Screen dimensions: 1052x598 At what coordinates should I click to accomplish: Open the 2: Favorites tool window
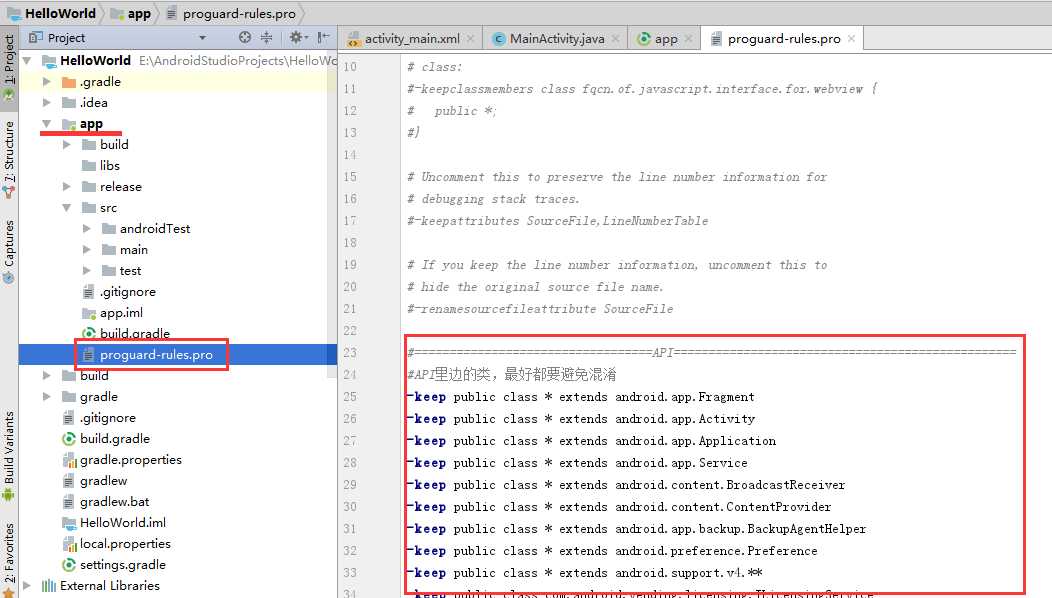pyautogui.click(x=8, y=558)
